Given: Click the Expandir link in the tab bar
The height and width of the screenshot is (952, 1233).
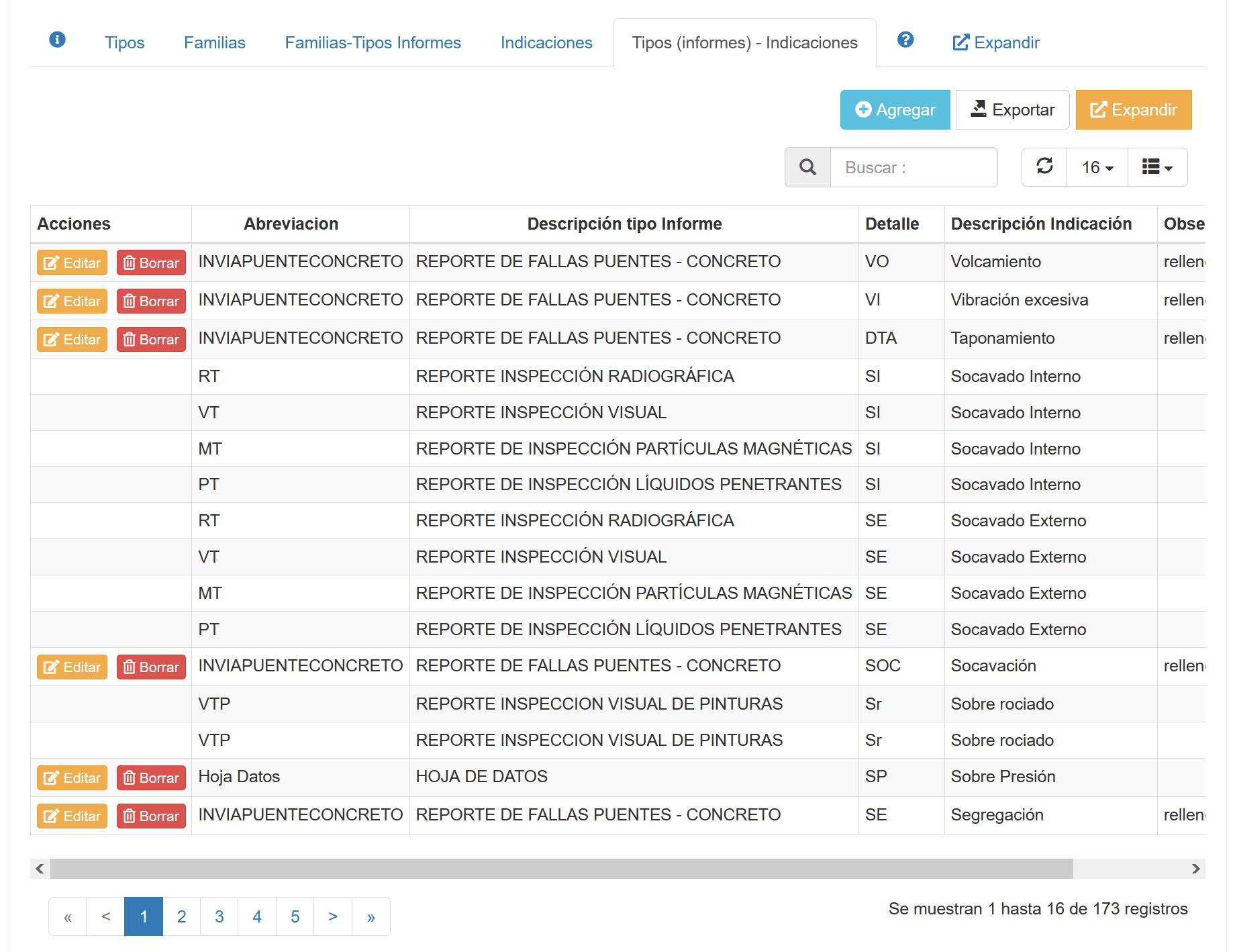Looking at the screenshot, I should point(996,43).
